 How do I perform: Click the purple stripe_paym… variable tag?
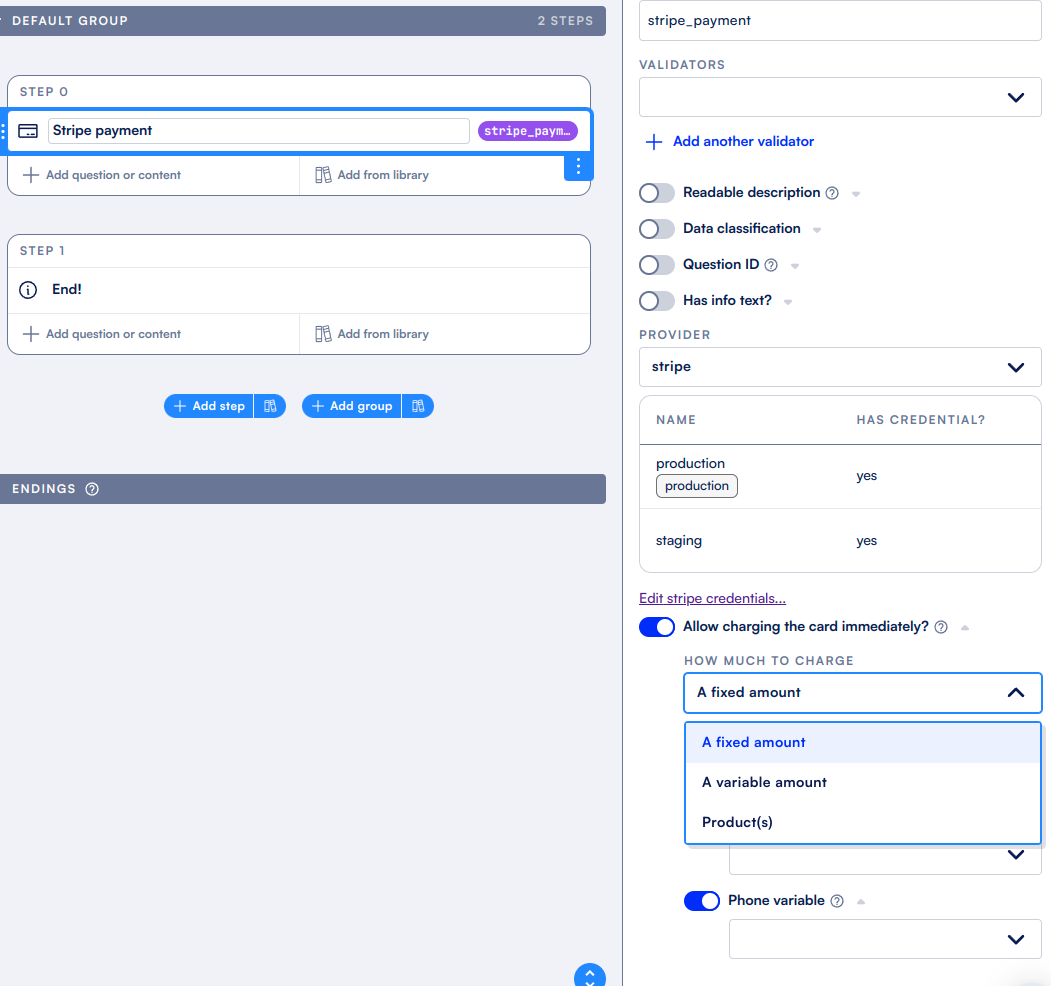click(x=528, y=131)
